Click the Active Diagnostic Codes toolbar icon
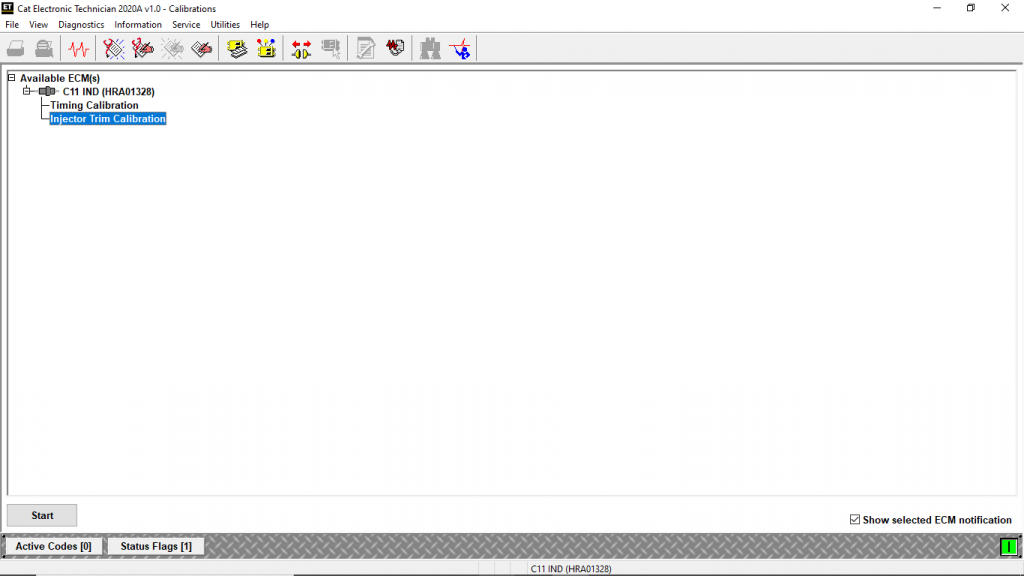The height and width of the screenshot is (576, 1024). [x=114, y=48]
